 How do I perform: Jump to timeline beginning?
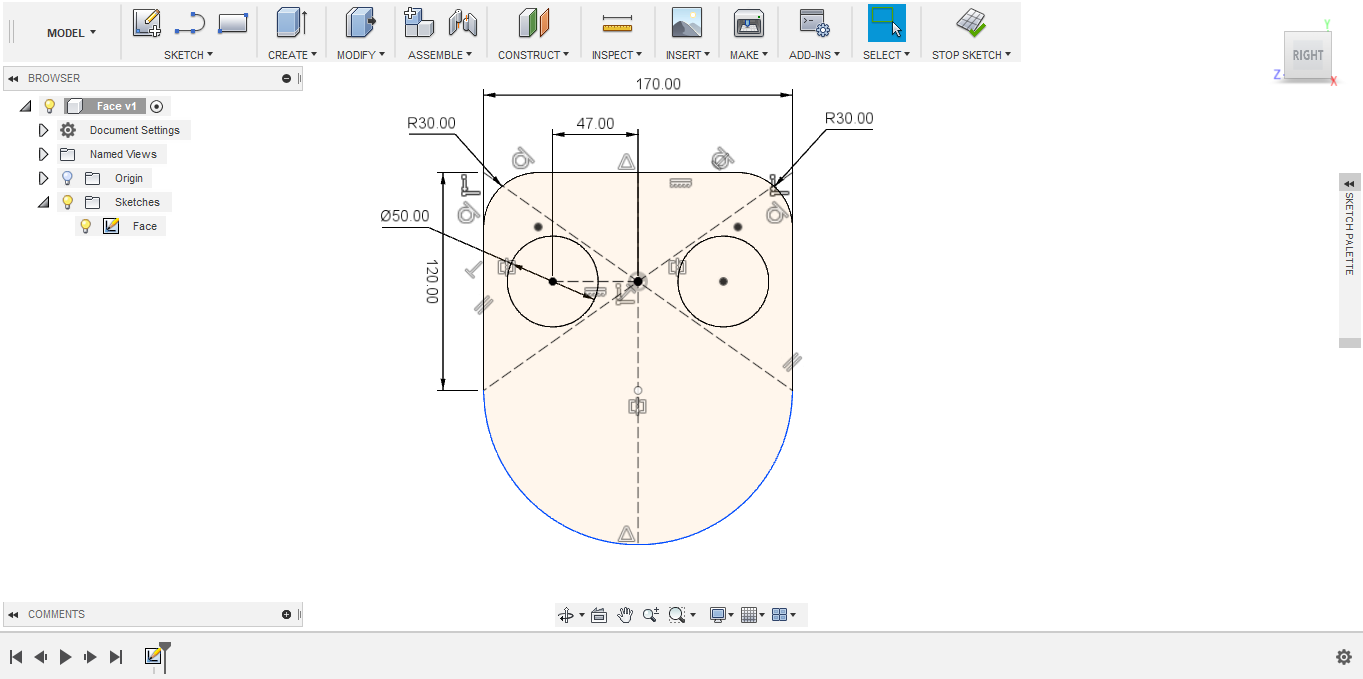pos(16,657)
